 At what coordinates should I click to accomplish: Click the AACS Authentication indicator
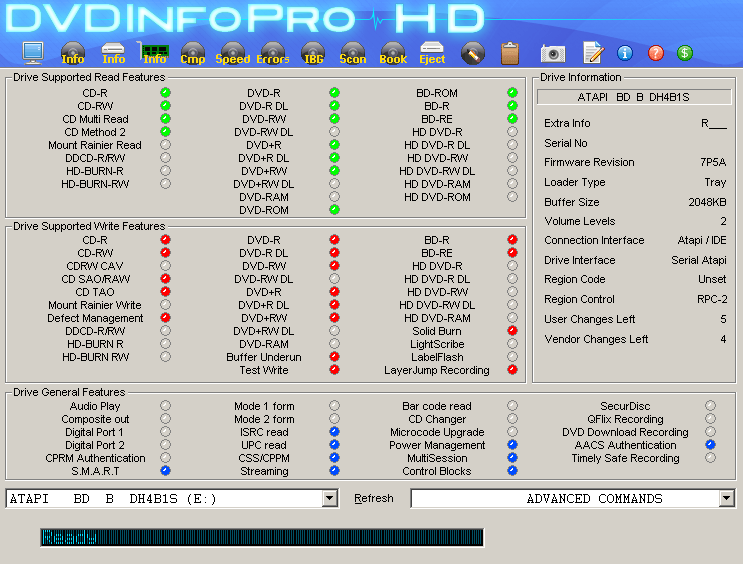(710, 445)
